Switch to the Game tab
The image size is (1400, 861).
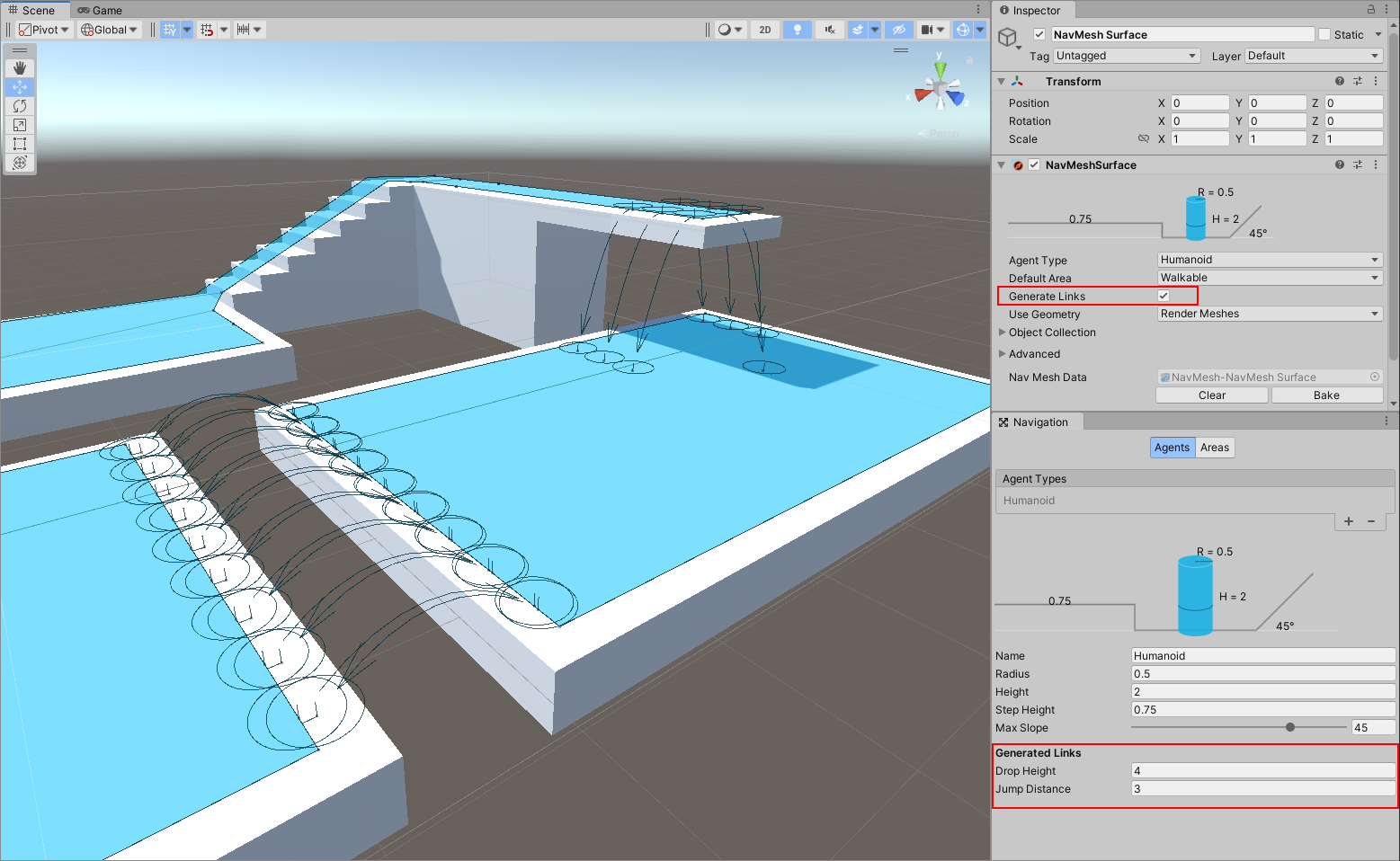100,11
